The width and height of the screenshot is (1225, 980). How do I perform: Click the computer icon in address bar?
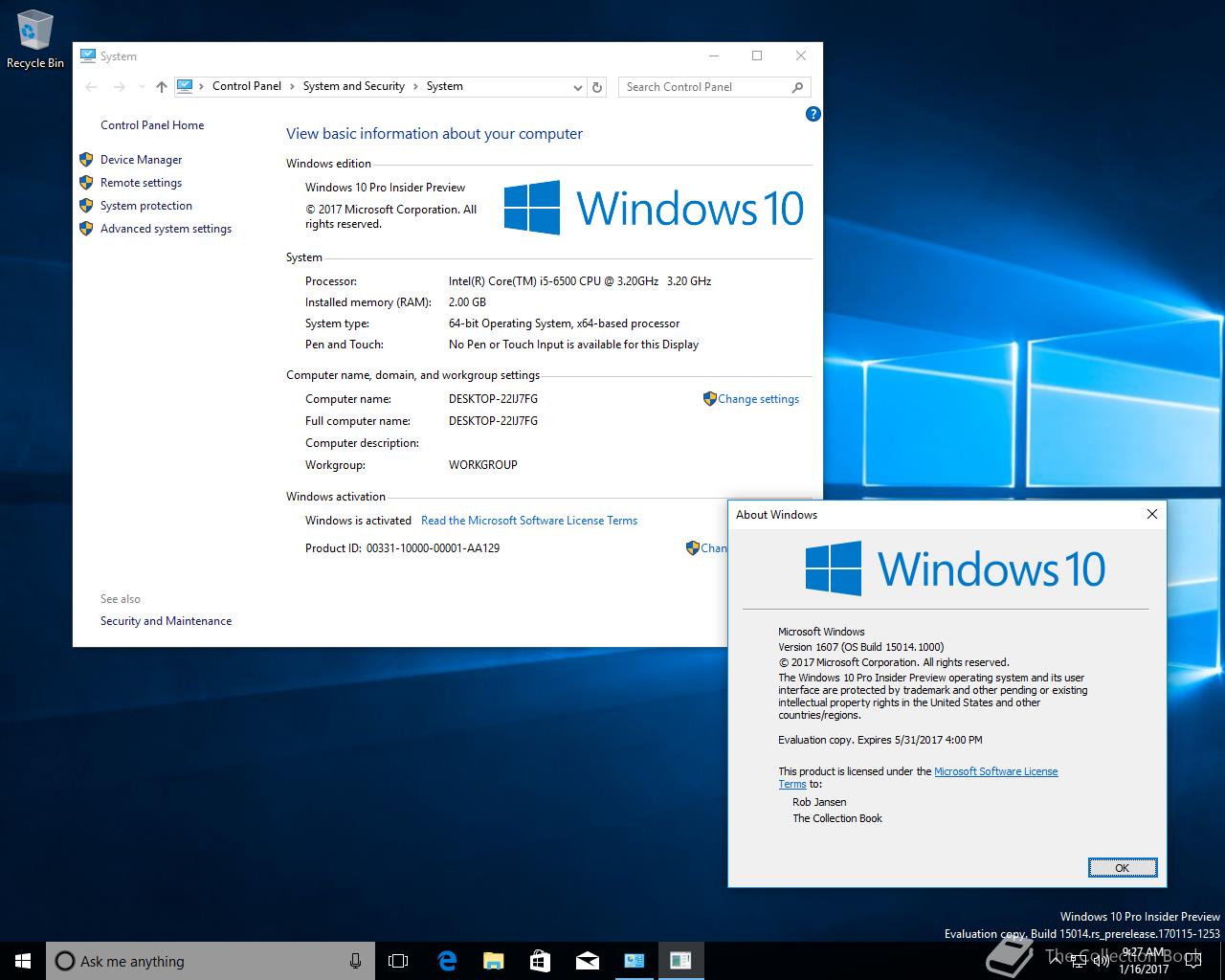185,86
